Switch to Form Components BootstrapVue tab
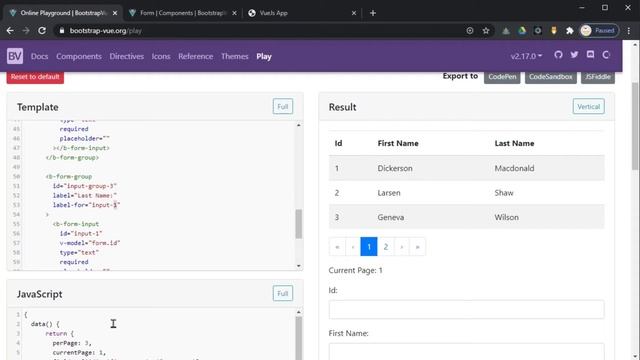The width and height of the screenshot is (640, 360). tap(183, 13)
